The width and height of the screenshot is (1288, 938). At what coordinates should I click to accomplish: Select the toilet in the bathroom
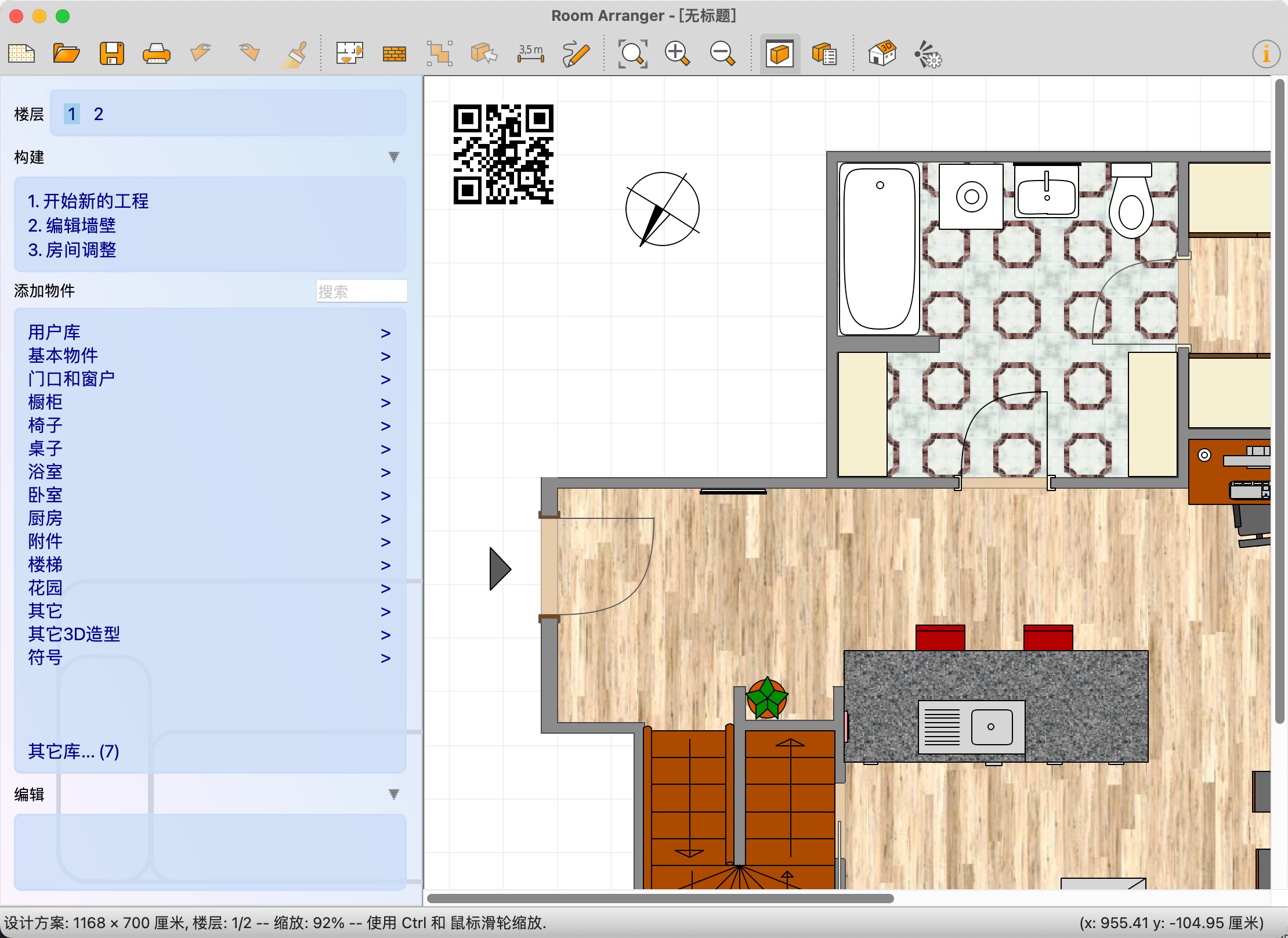pos(1131,201)
